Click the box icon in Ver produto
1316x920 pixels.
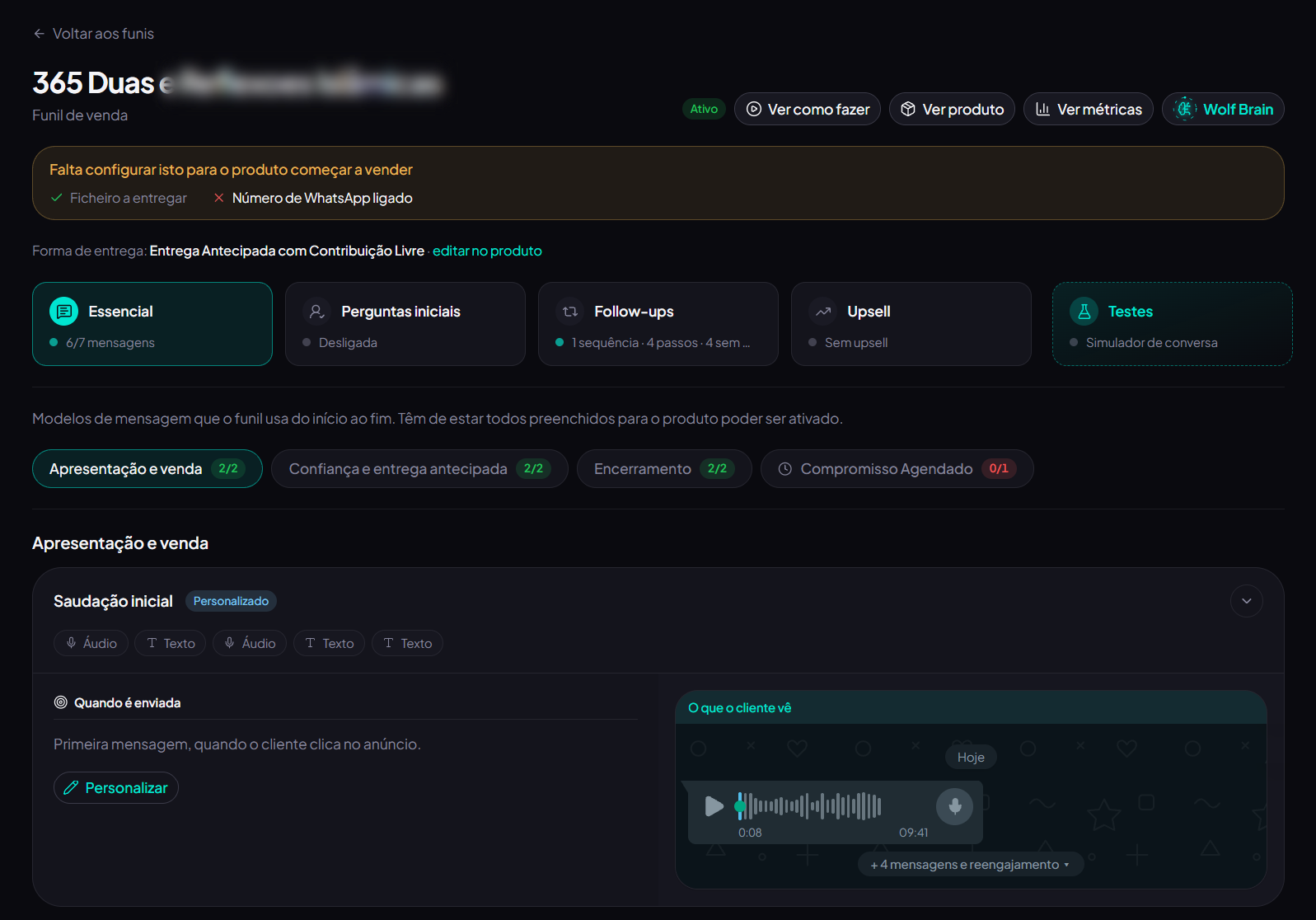(x=908, y=109)
